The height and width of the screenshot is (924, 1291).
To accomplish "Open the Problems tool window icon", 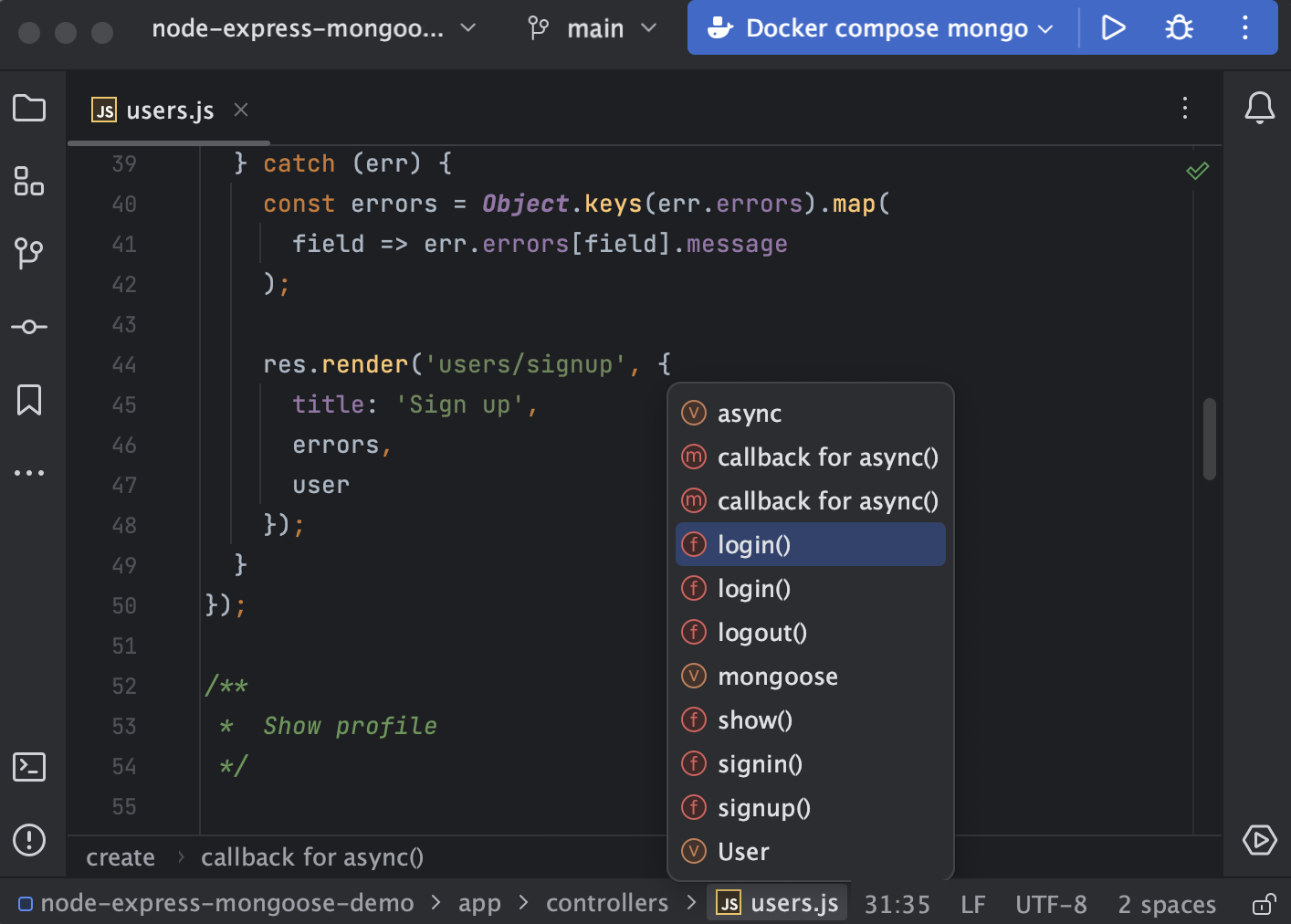I will click(x=29, y=840).
